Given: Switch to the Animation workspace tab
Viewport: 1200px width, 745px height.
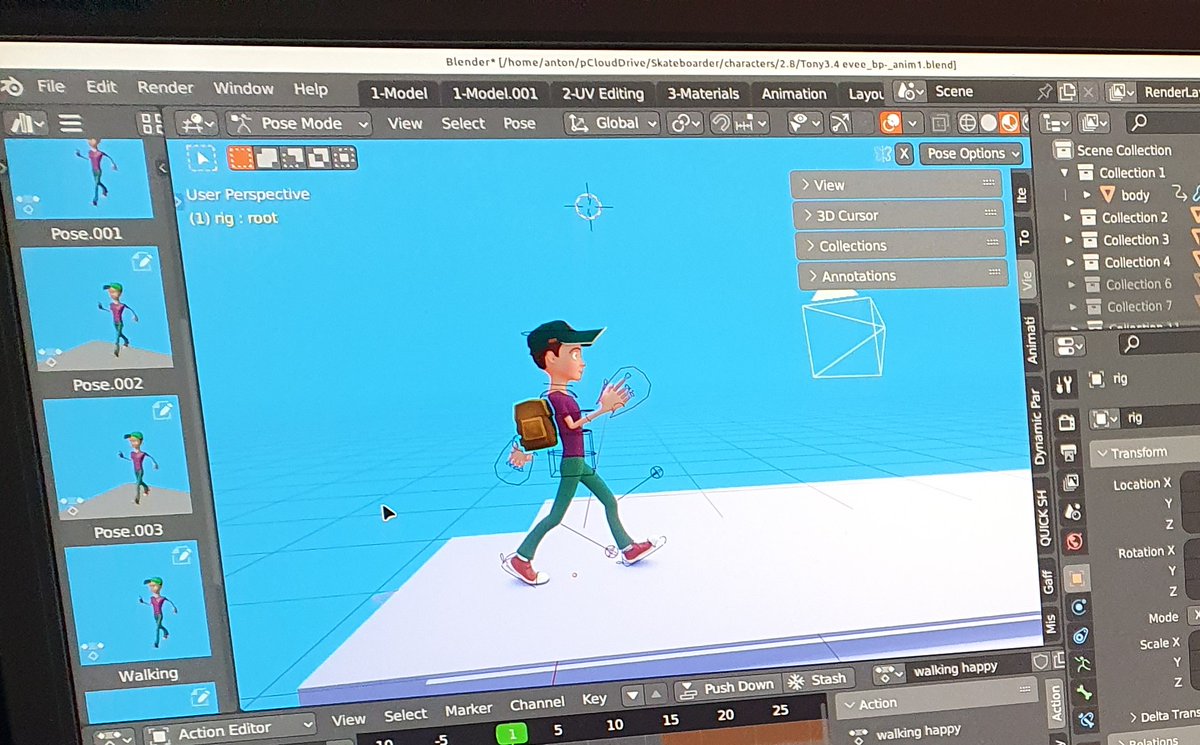Looking at the screenshot, I should (x=794, y=93).
